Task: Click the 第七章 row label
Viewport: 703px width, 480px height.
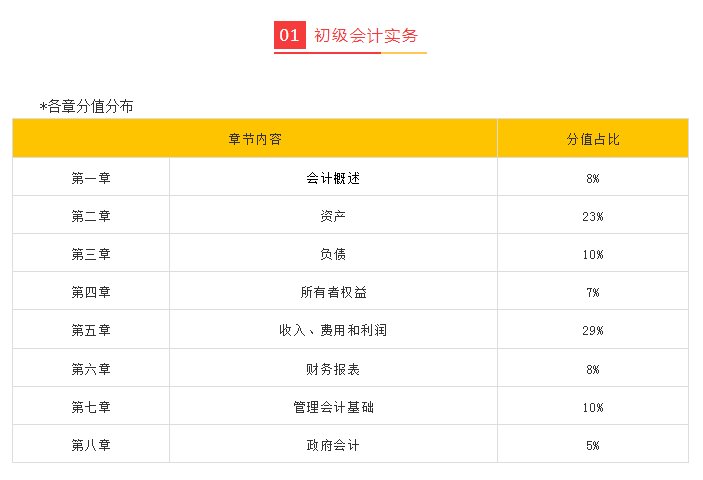Action: (x=91, y=407)
